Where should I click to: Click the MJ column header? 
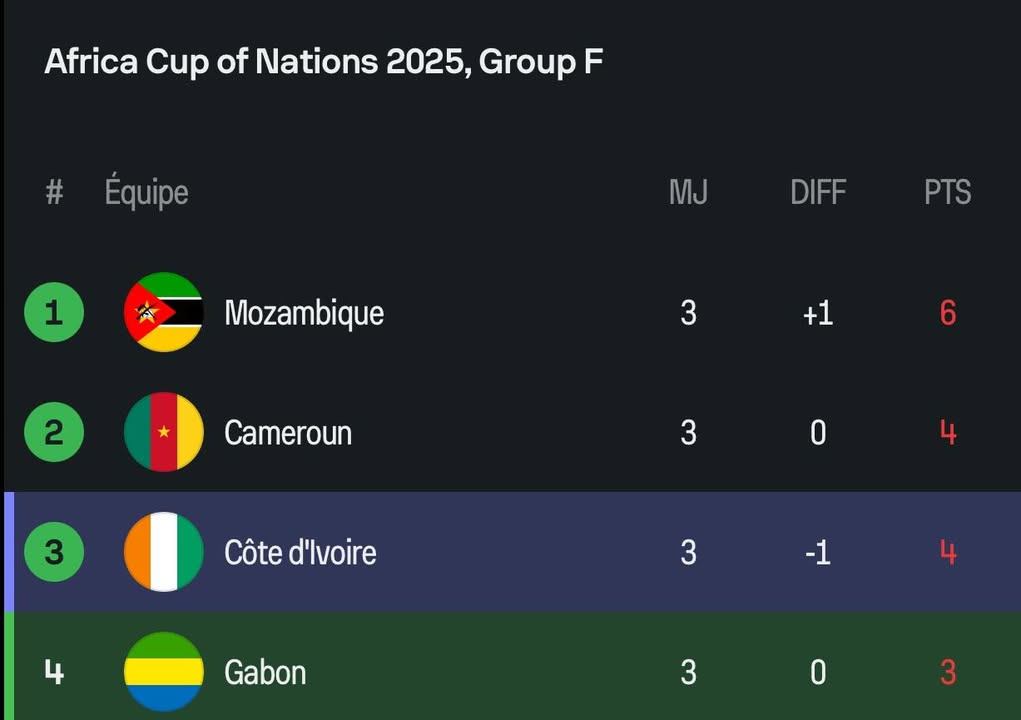pos(688,192)
